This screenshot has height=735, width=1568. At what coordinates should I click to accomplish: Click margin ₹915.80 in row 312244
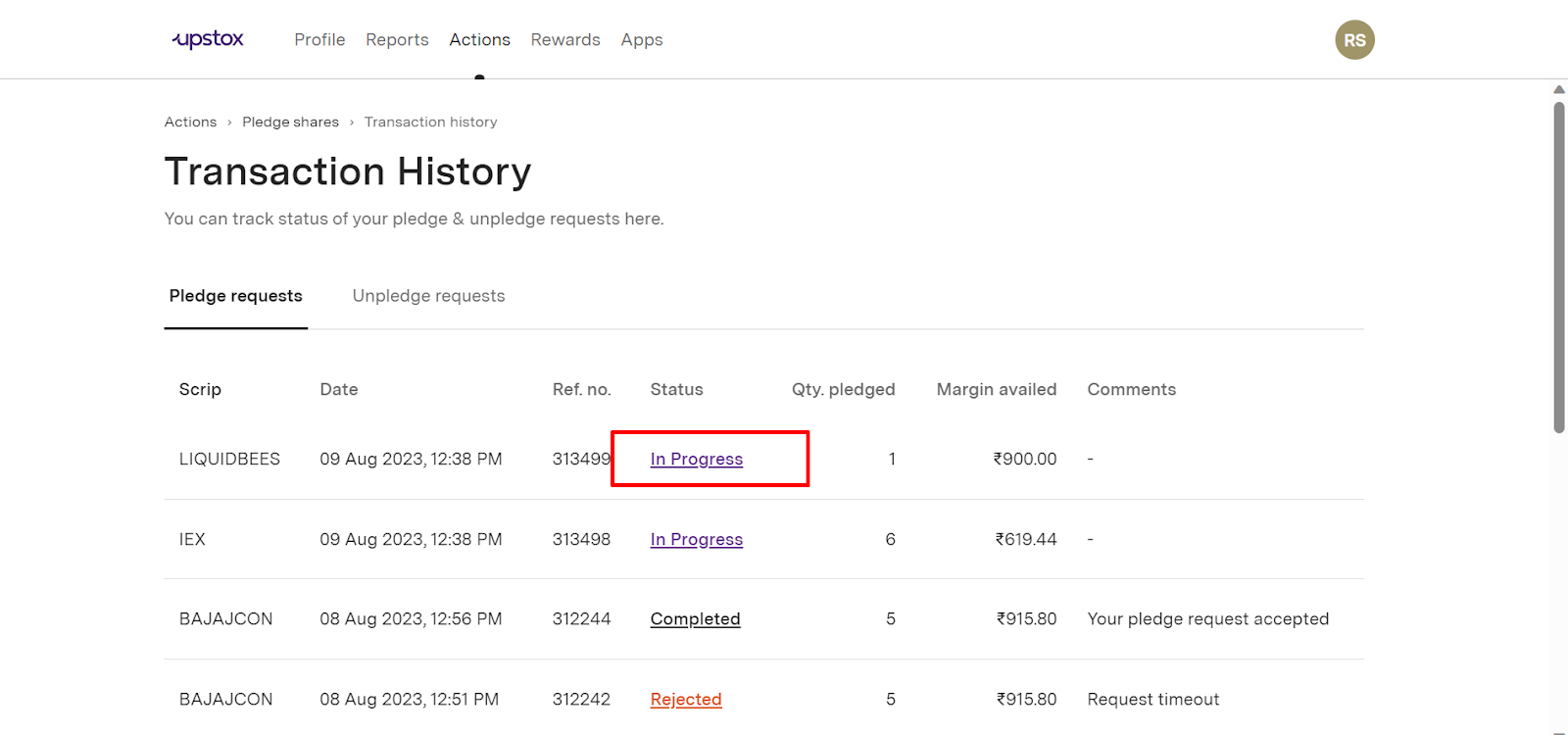pyautogui.click(x=1027, y=618)
